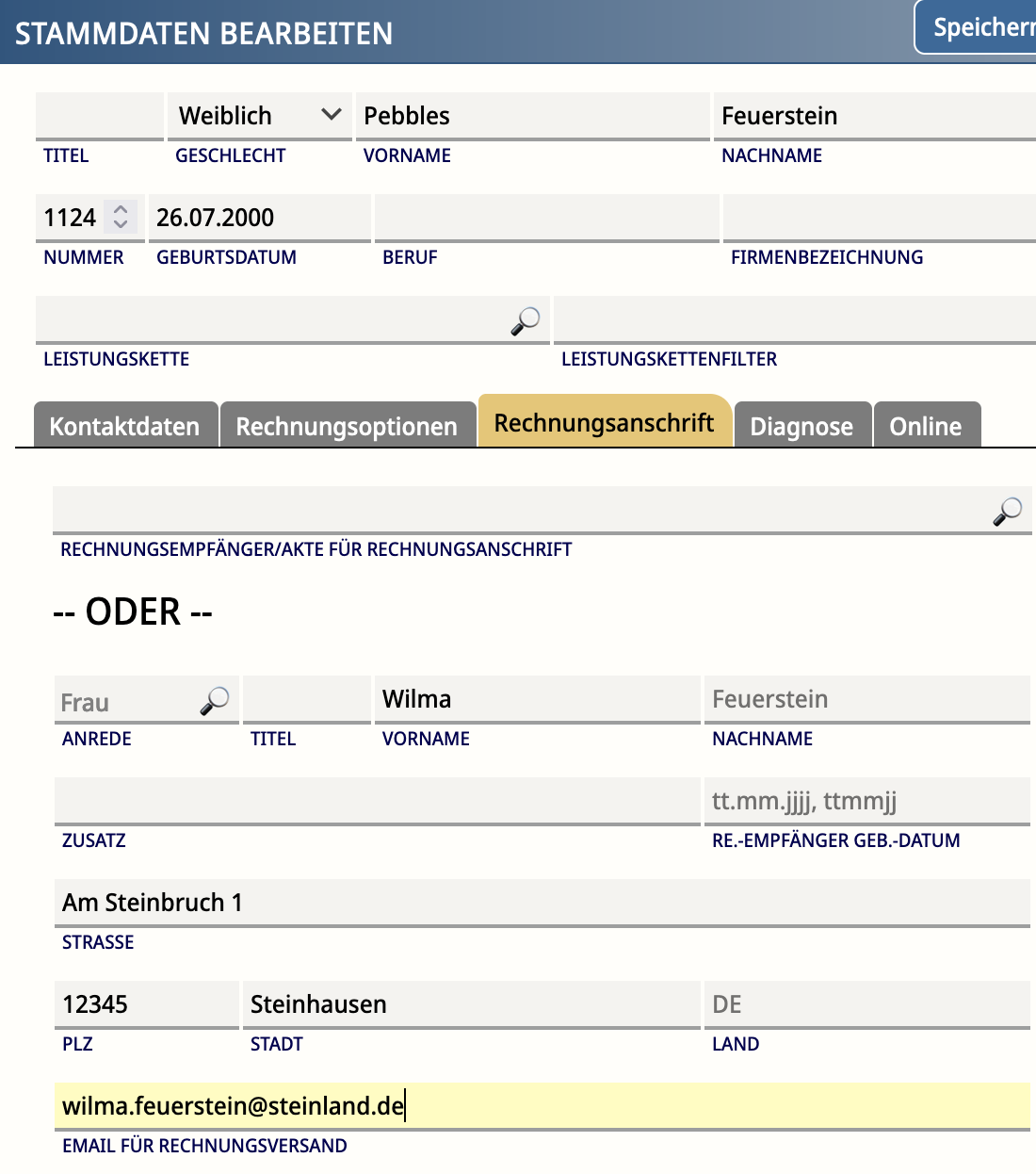The image size is (1036, 1174).
Task: Expand the Geschlecht dropdown showing Weiblich
Action: pyautogui.click(x=260, y=116)
